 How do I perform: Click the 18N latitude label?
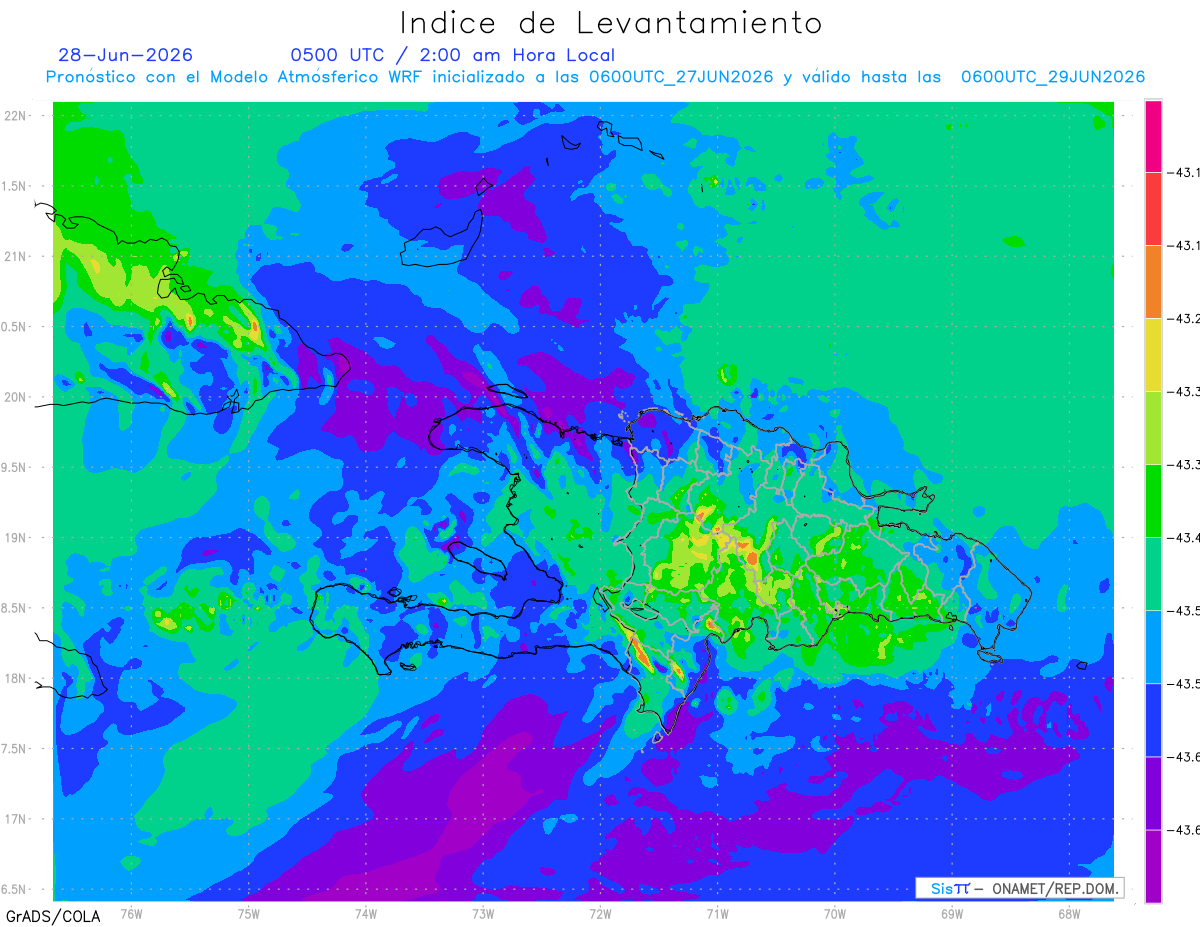click(16, 678)
